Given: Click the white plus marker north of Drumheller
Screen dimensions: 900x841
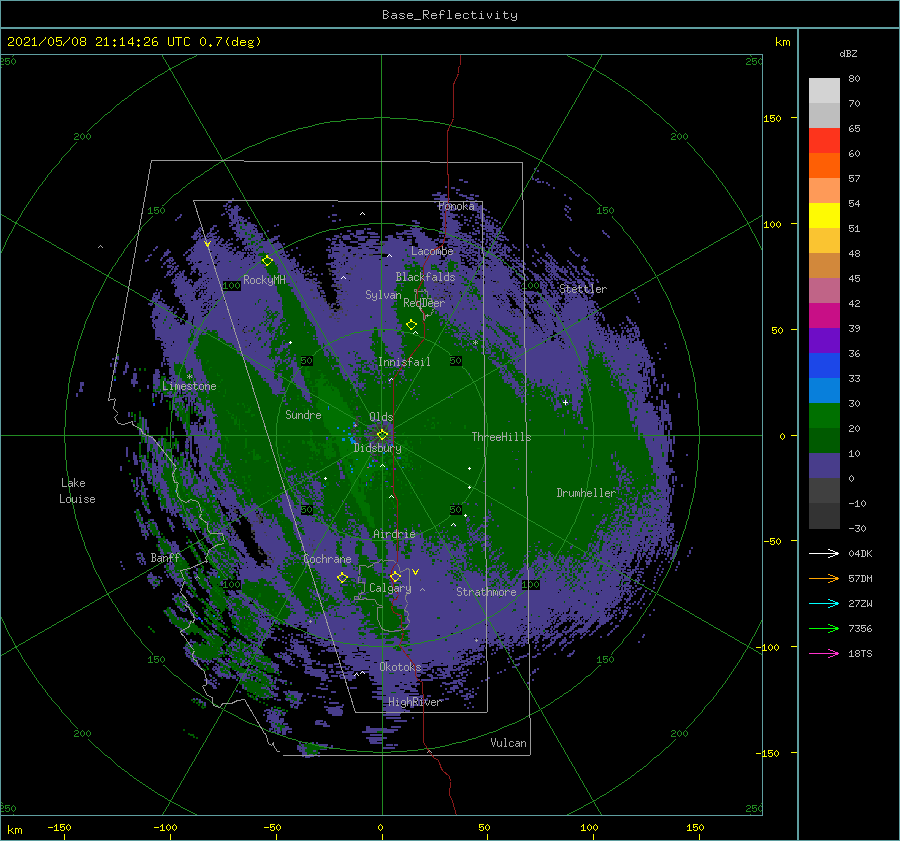Looking at the screenshot, I should pyautogui.click(x=565, y=402).
